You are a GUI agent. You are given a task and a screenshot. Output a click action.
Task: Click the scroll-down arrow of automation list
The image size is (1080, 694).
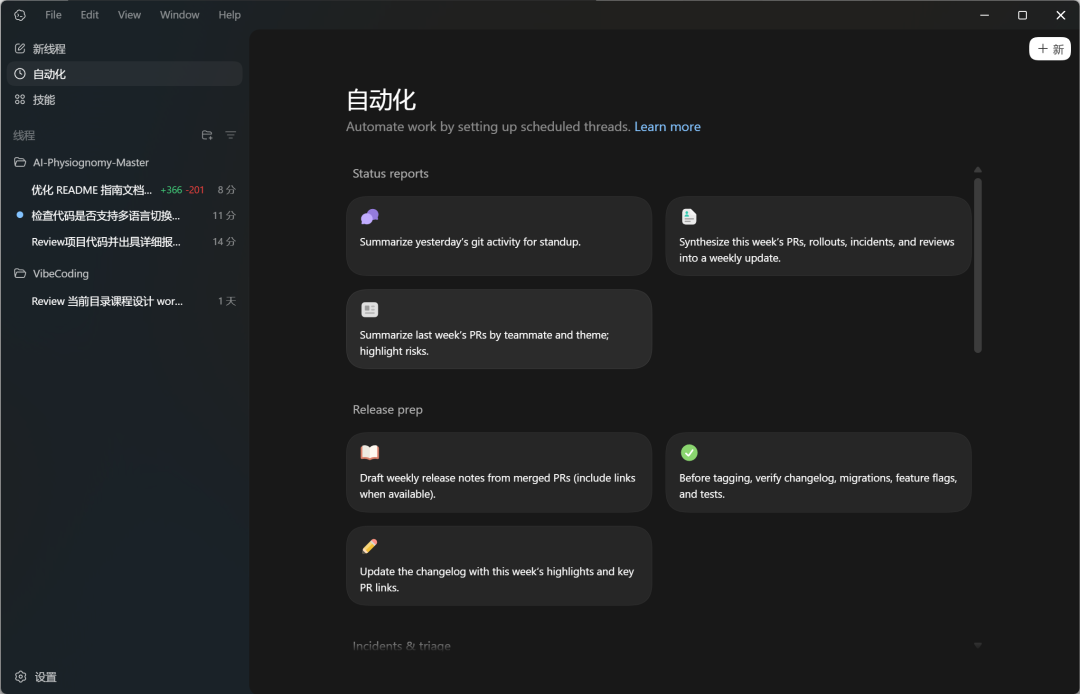(x=977, y=645)
